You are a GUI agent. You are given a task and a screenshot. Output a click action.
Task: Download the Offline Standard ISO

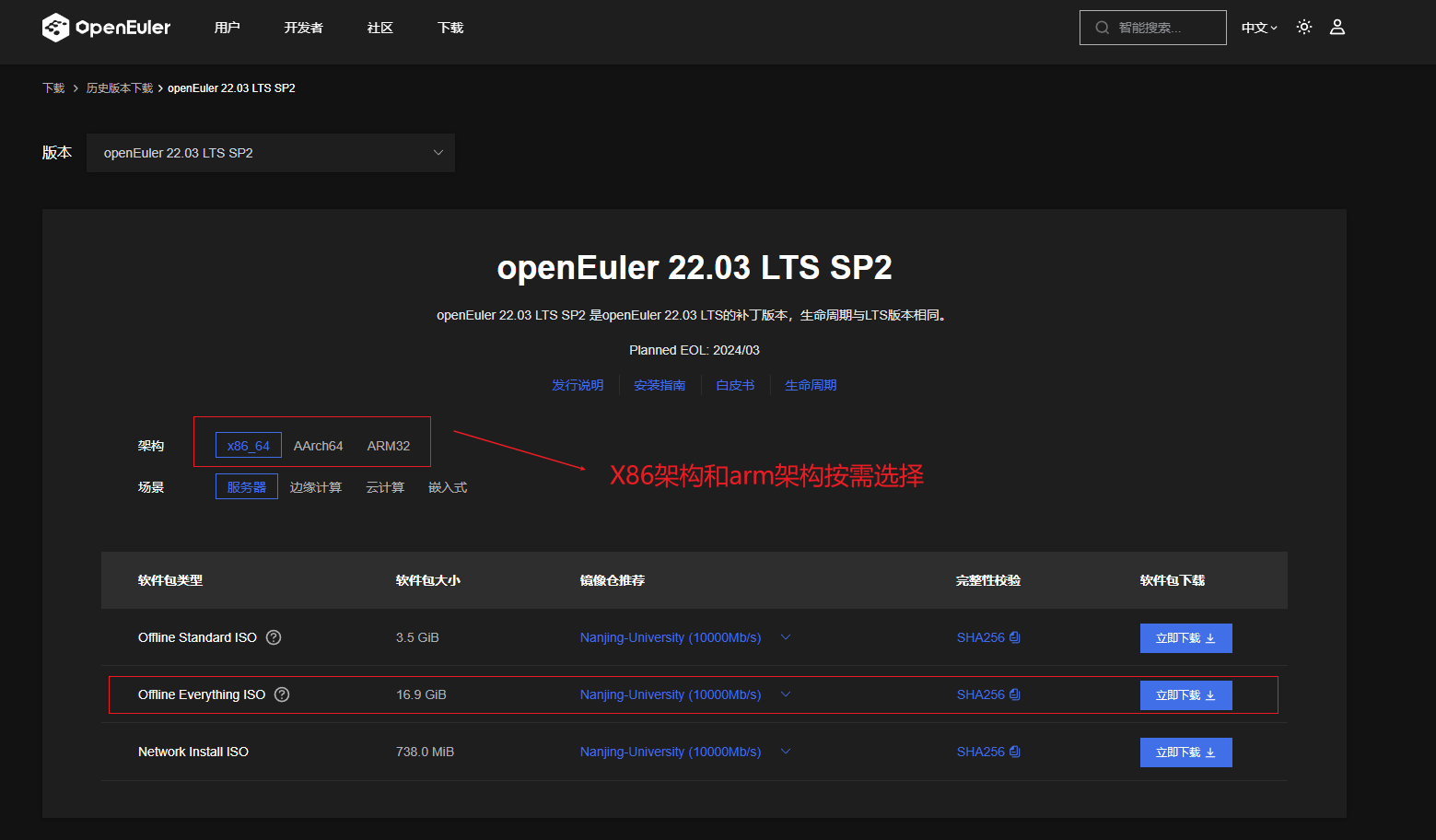click(x=1186, y=638)
